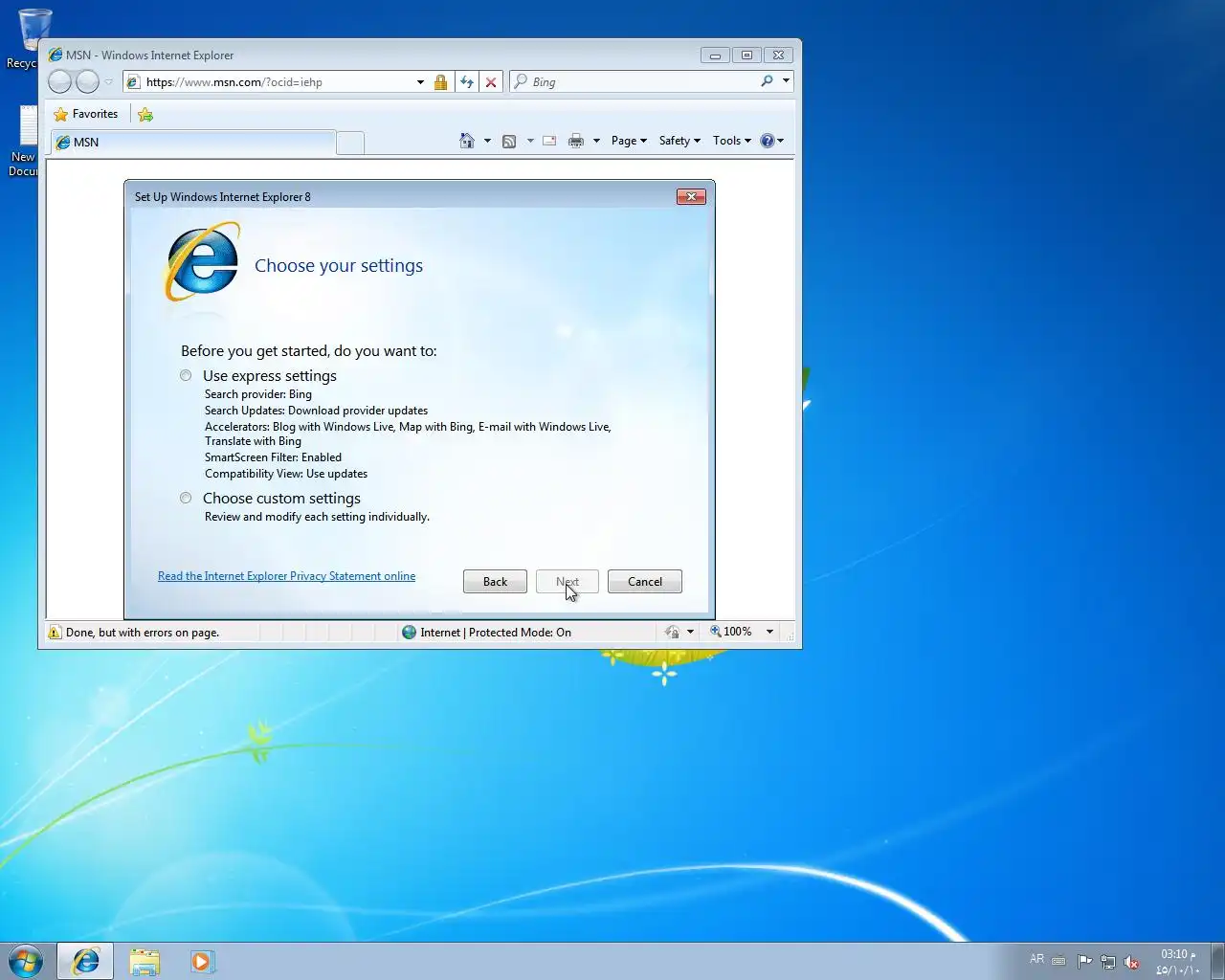The width and height of the screenshot is (1225, 980).
Task: Open Windows Explorer from the taskbar
Action: (145, 962)
